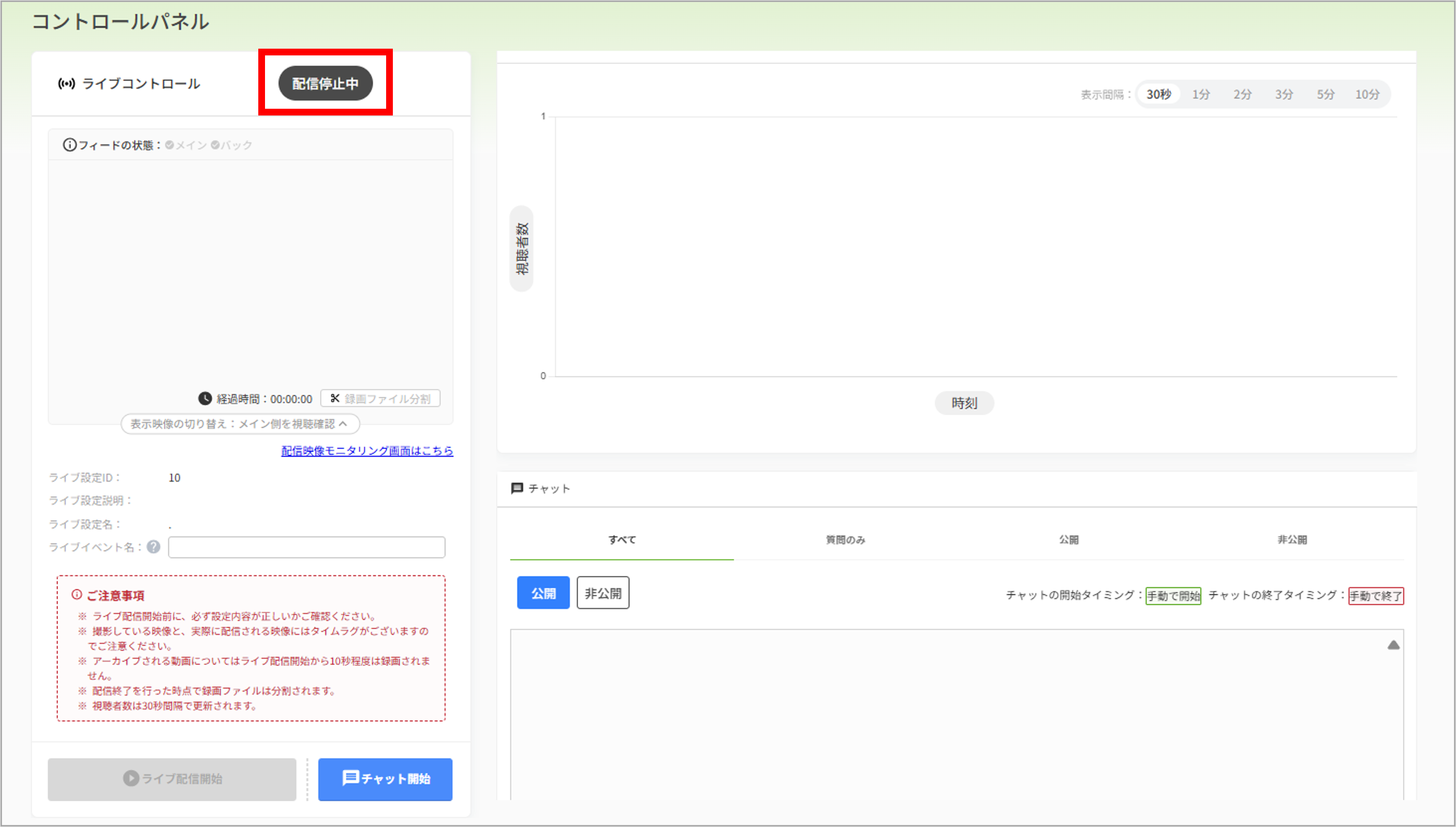Open the 配信映像モニタリング画面はこちら link
This screenshot has width=1456, height=827.
pos(367,451)
